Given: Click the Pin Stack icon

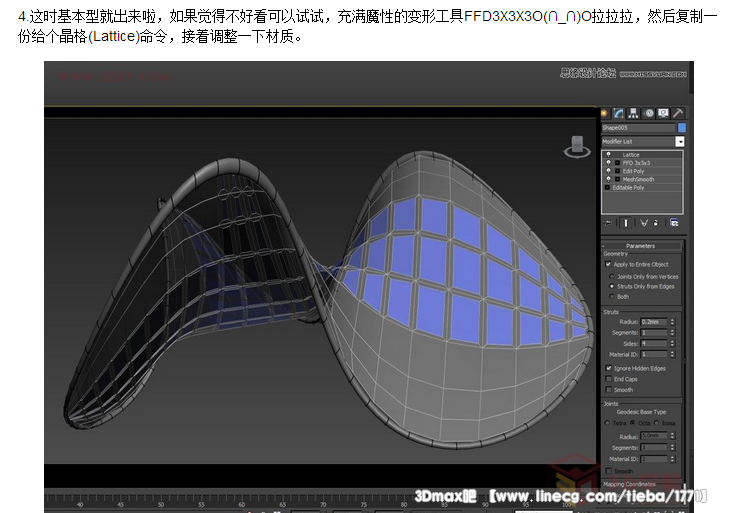Looking at the screenshot, I should point(608,222).
